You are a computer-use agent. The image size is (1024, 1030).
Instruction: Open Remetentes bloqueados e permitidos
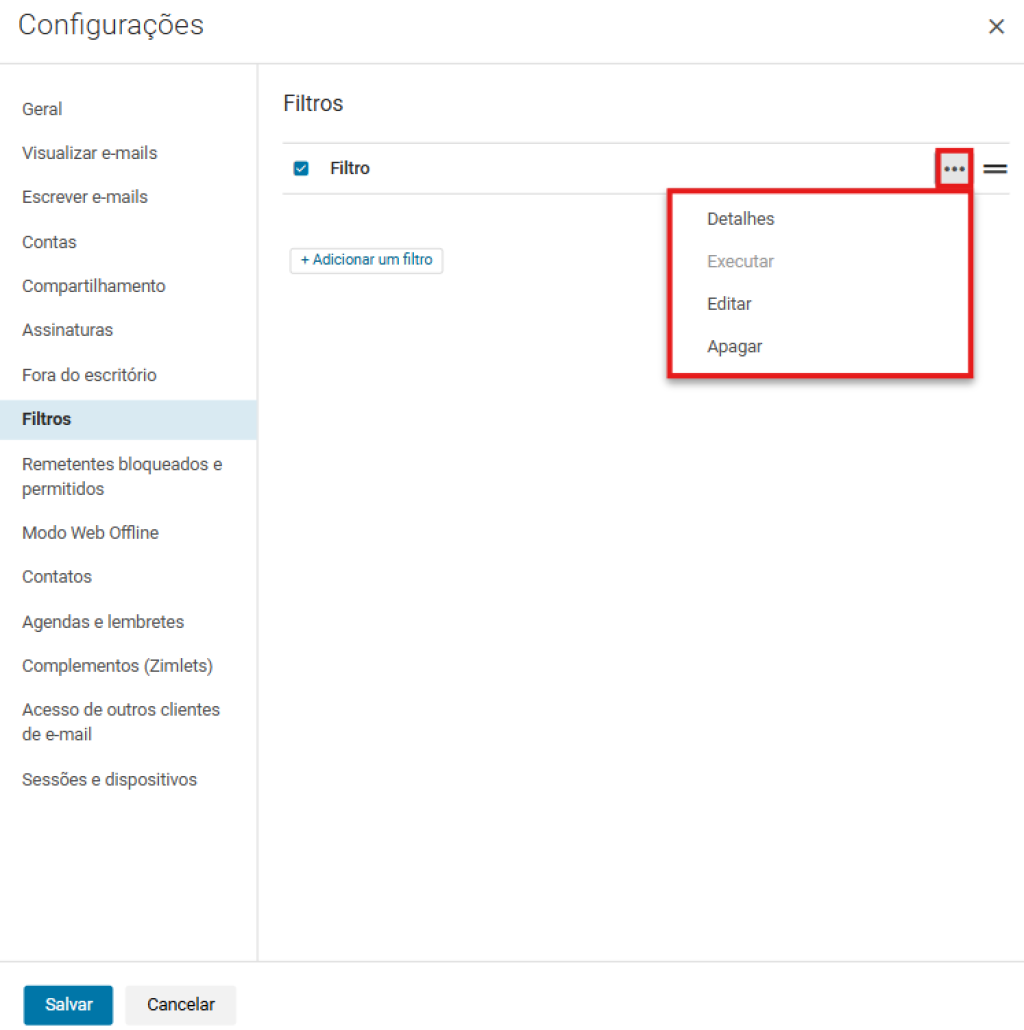121,476
